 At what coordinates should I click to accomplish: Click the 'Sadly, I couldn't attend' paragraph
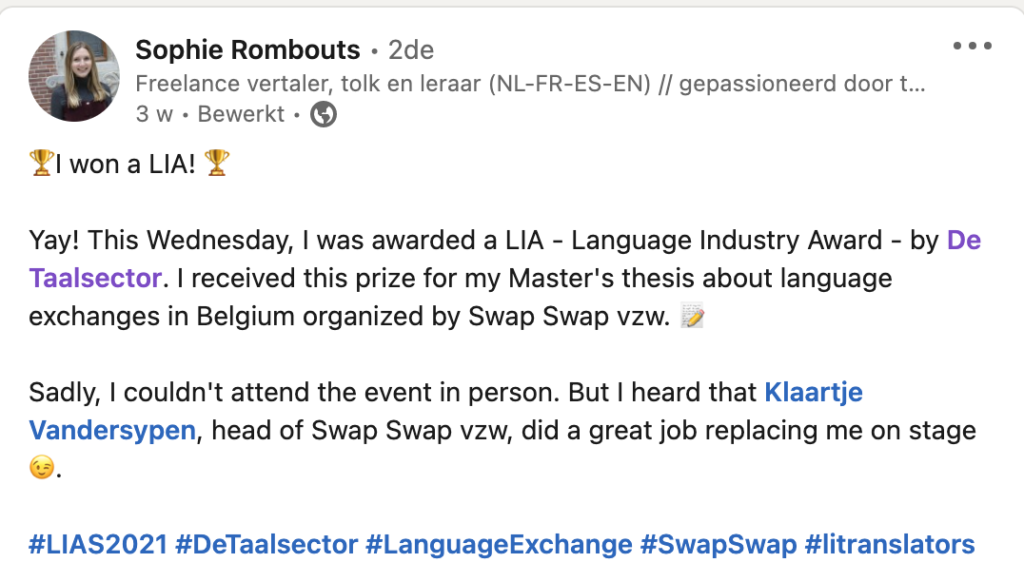503,430
